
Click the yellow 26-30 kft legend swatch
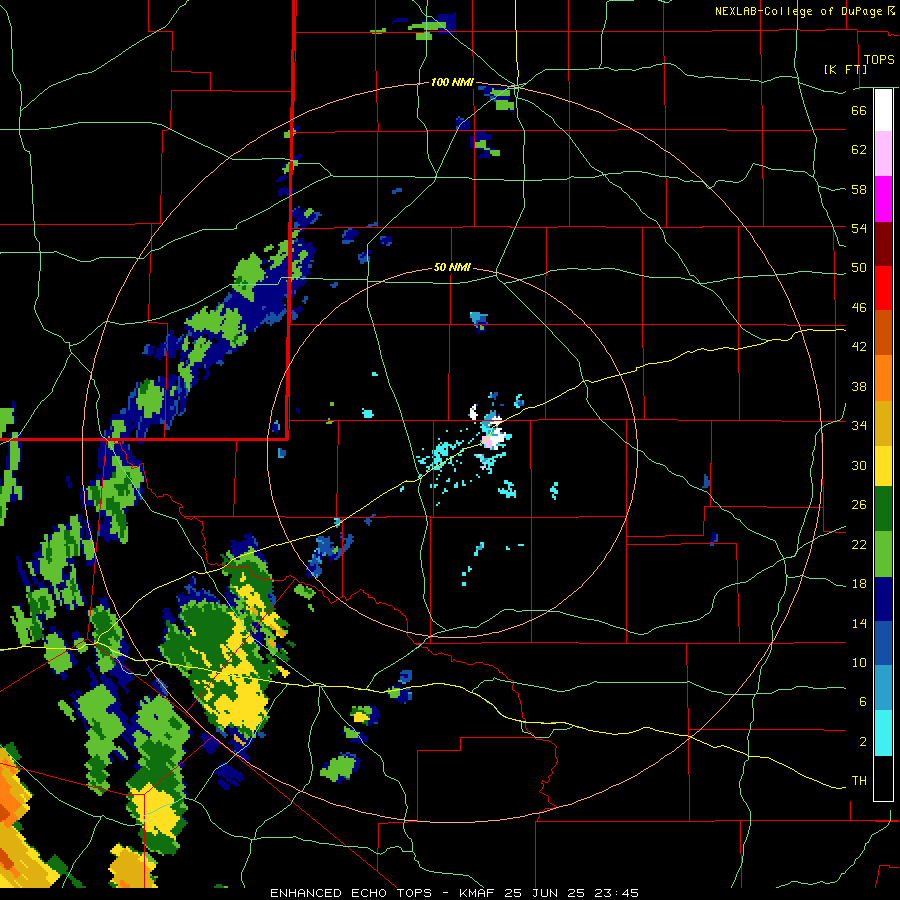point(883,466)
